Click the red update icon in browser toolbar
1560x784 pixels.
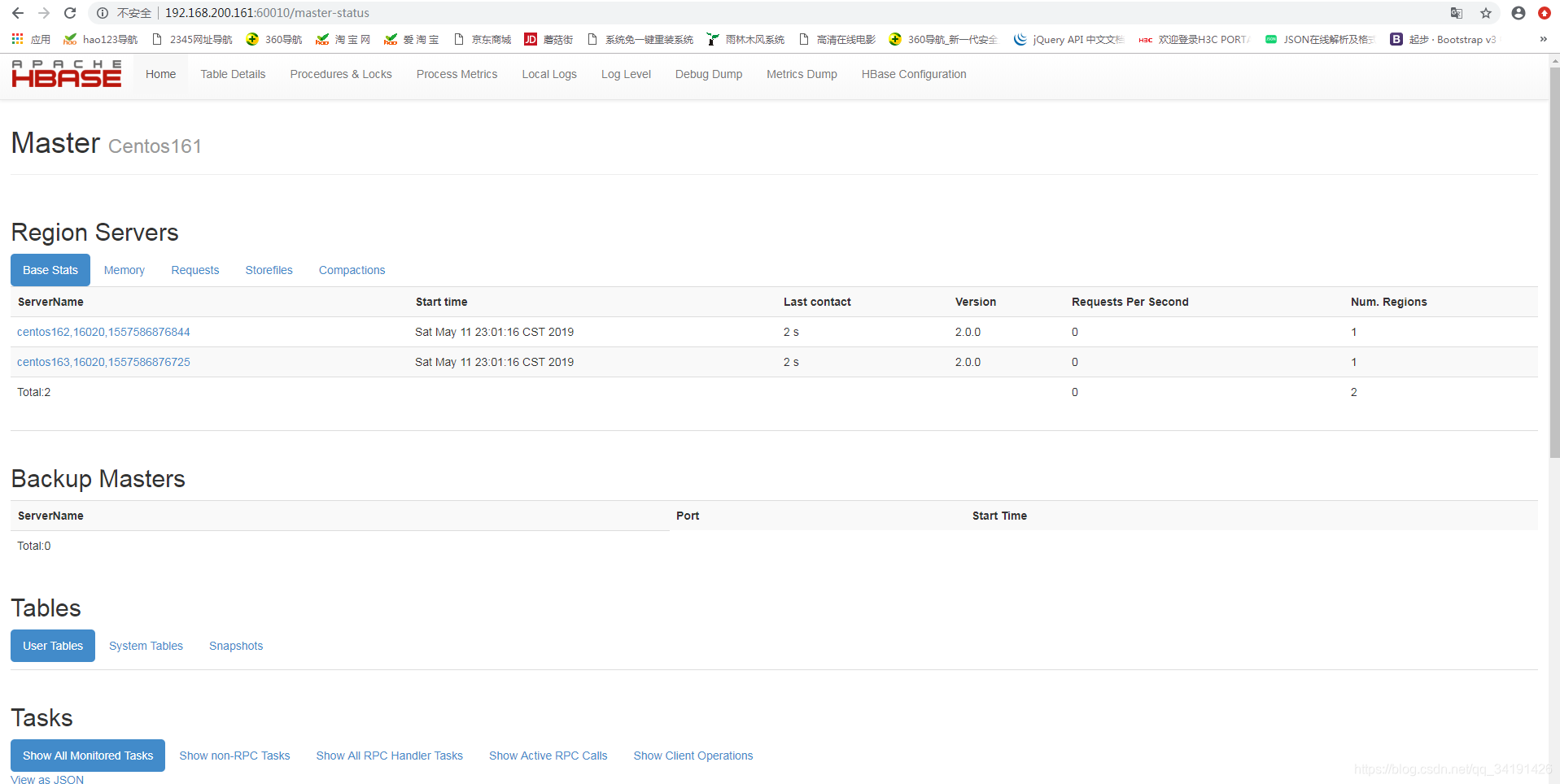1545,13
